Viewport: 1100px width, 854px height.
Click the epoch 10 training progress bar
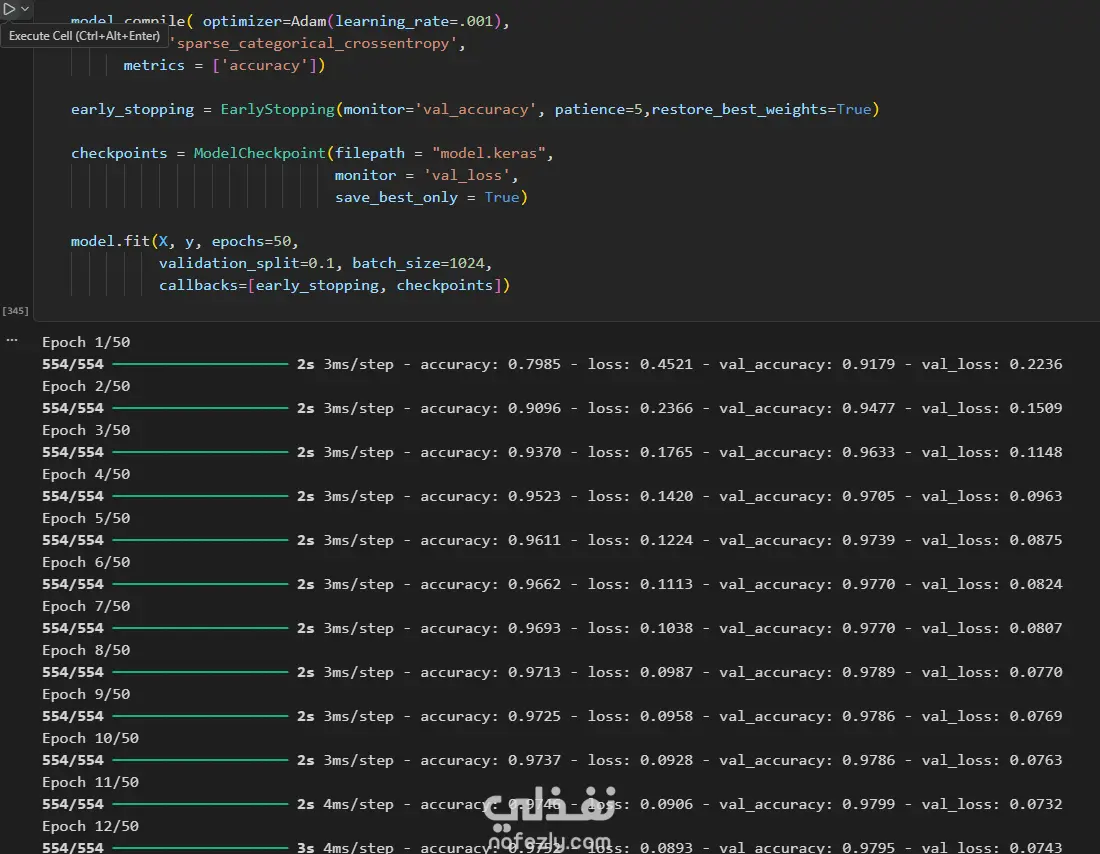pos(200,761)
